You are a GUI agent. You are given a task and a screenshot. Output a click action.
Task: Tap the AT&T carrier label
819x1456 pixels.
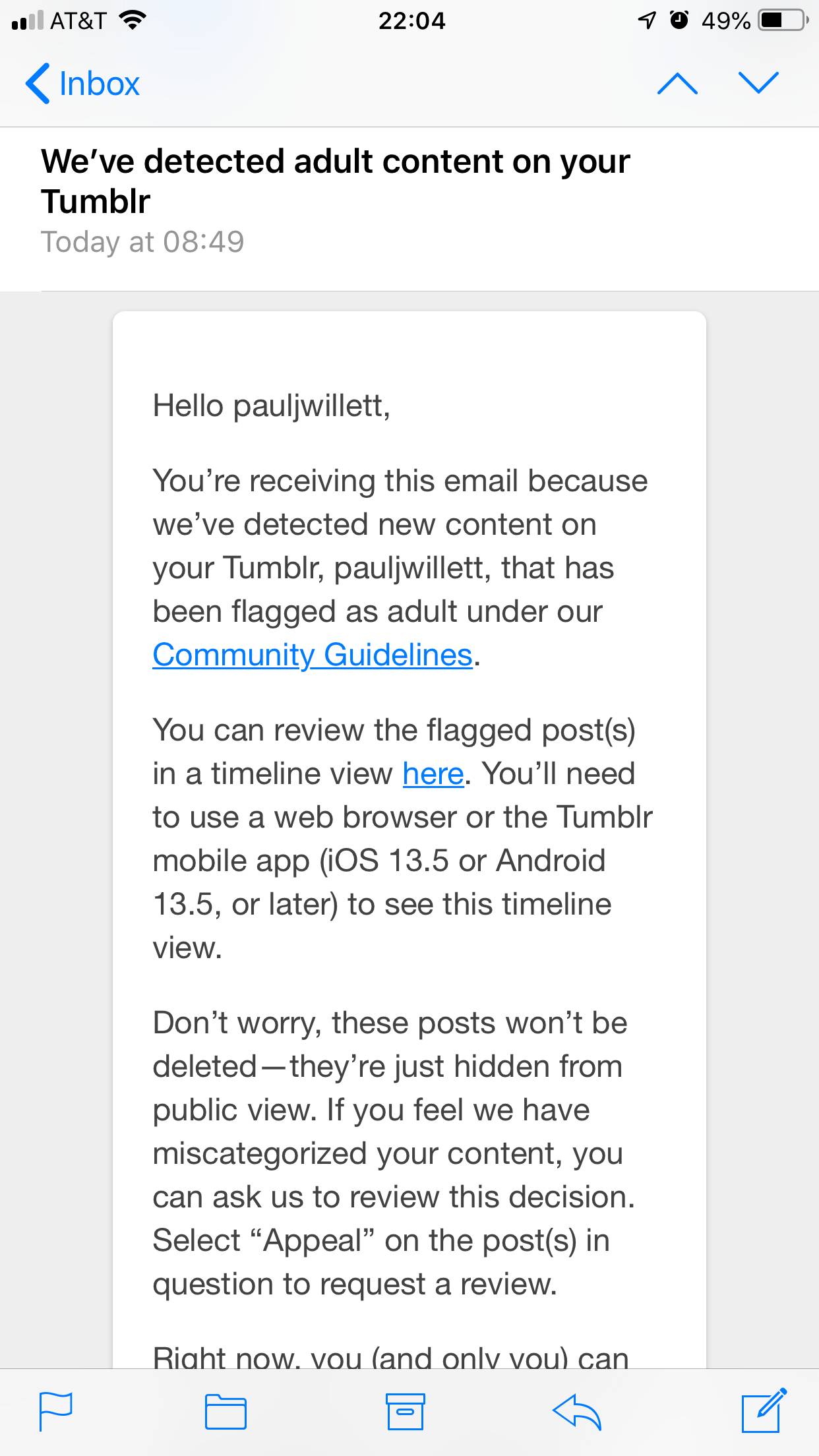point(78,21)
